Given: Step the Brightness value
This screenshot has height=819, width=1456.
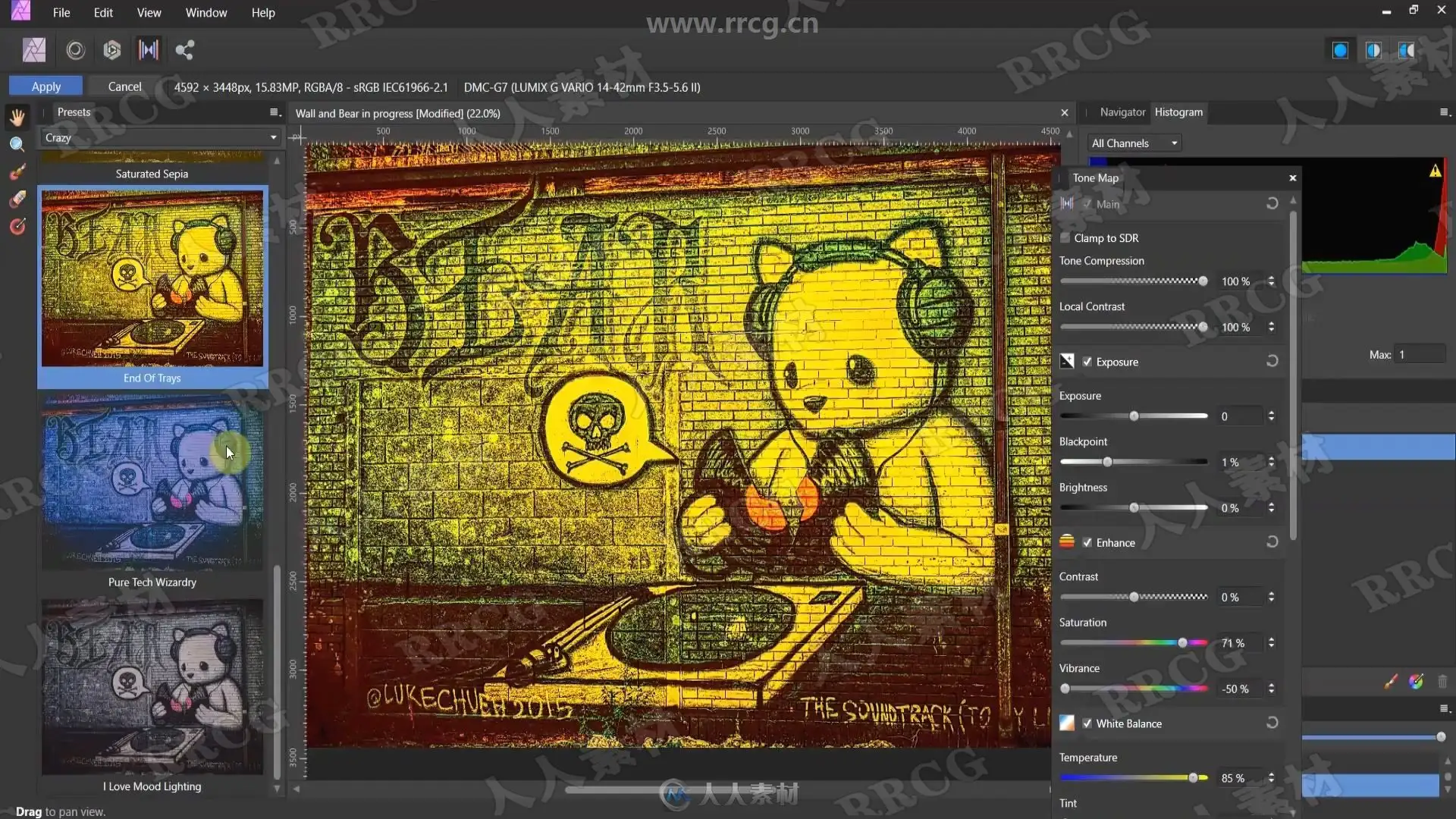Looking at the screenshot, I should tap(1272, 507).
